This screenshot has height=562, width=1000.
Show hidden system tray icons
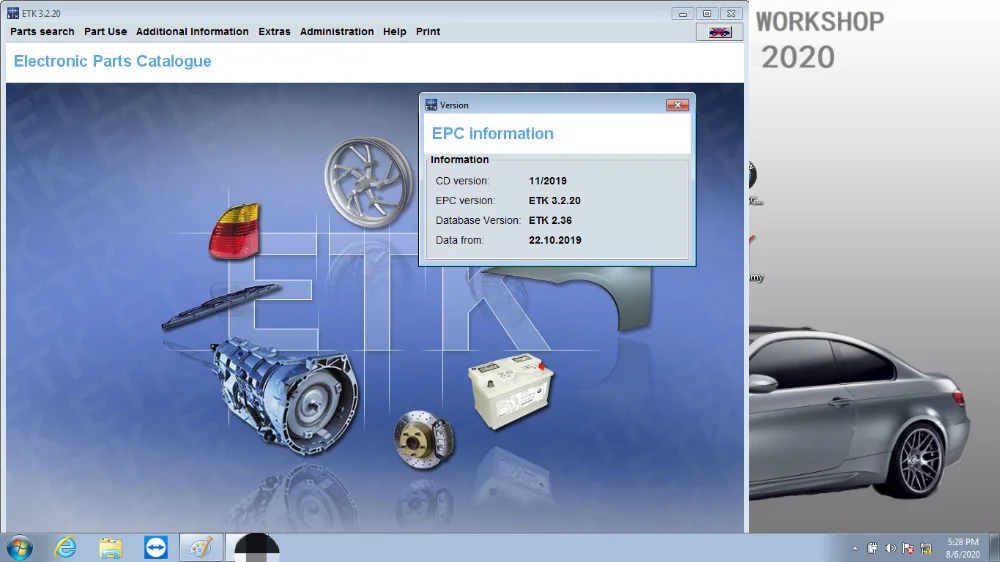(855, 548)
